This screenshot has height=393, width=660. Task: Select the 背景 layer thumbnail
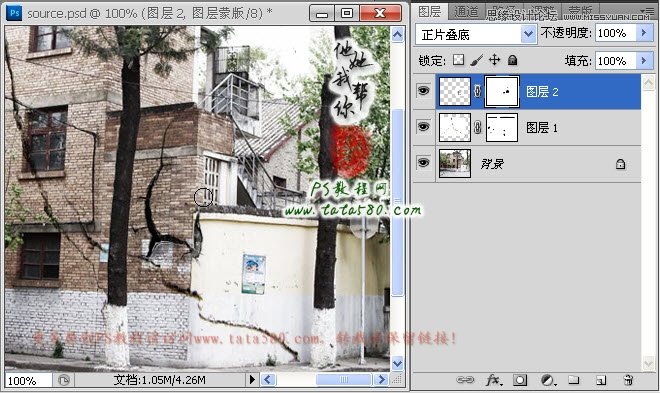click(x=455, y=163)
